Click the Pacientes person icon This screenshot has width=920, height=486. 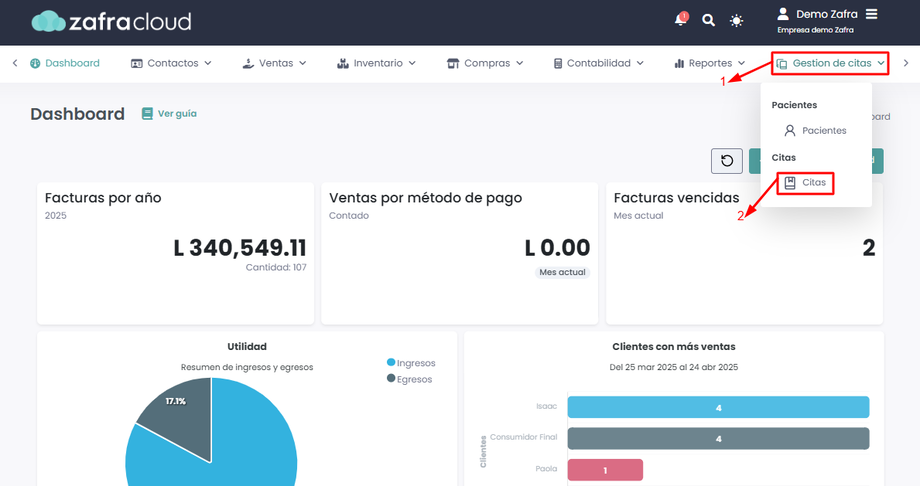[x=790, y=131]
